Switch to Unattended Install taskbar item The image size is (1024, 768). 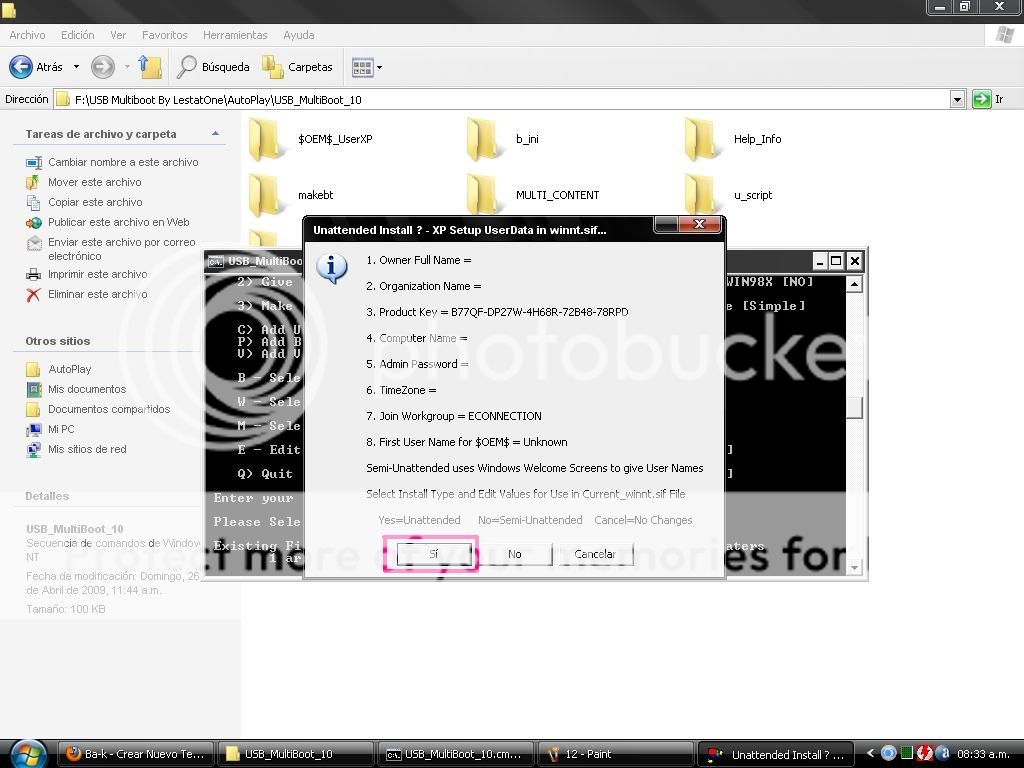coord(775,754)
